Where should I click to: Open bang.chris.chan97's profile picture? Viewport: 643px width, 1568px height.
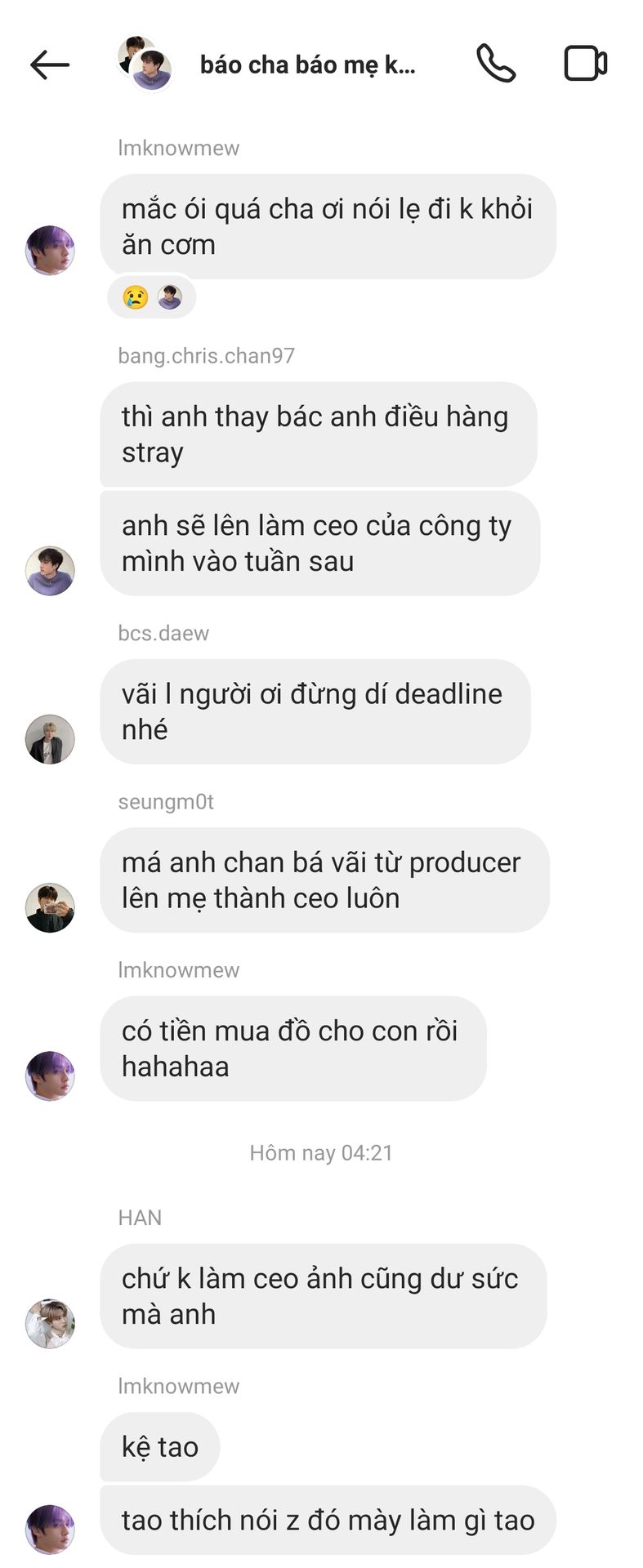coord(50,571)
